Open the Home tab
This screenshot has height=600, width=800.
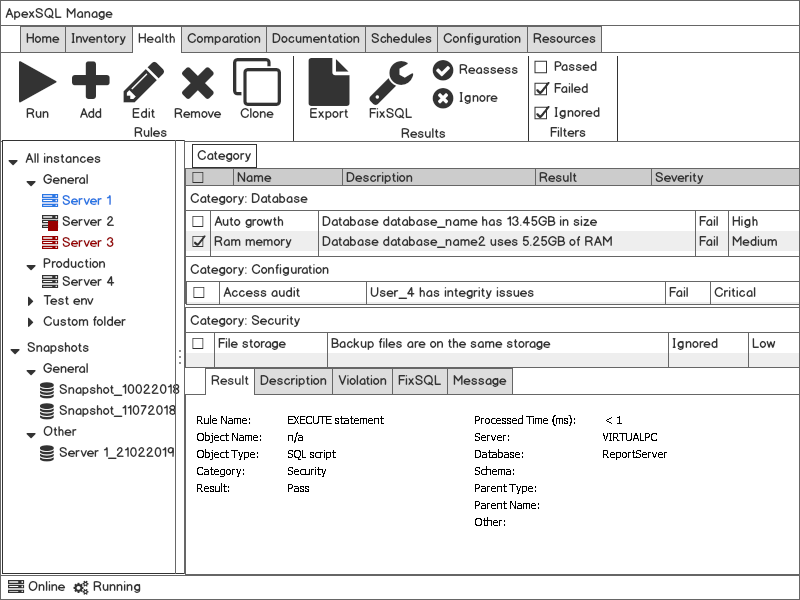point(42,39)
